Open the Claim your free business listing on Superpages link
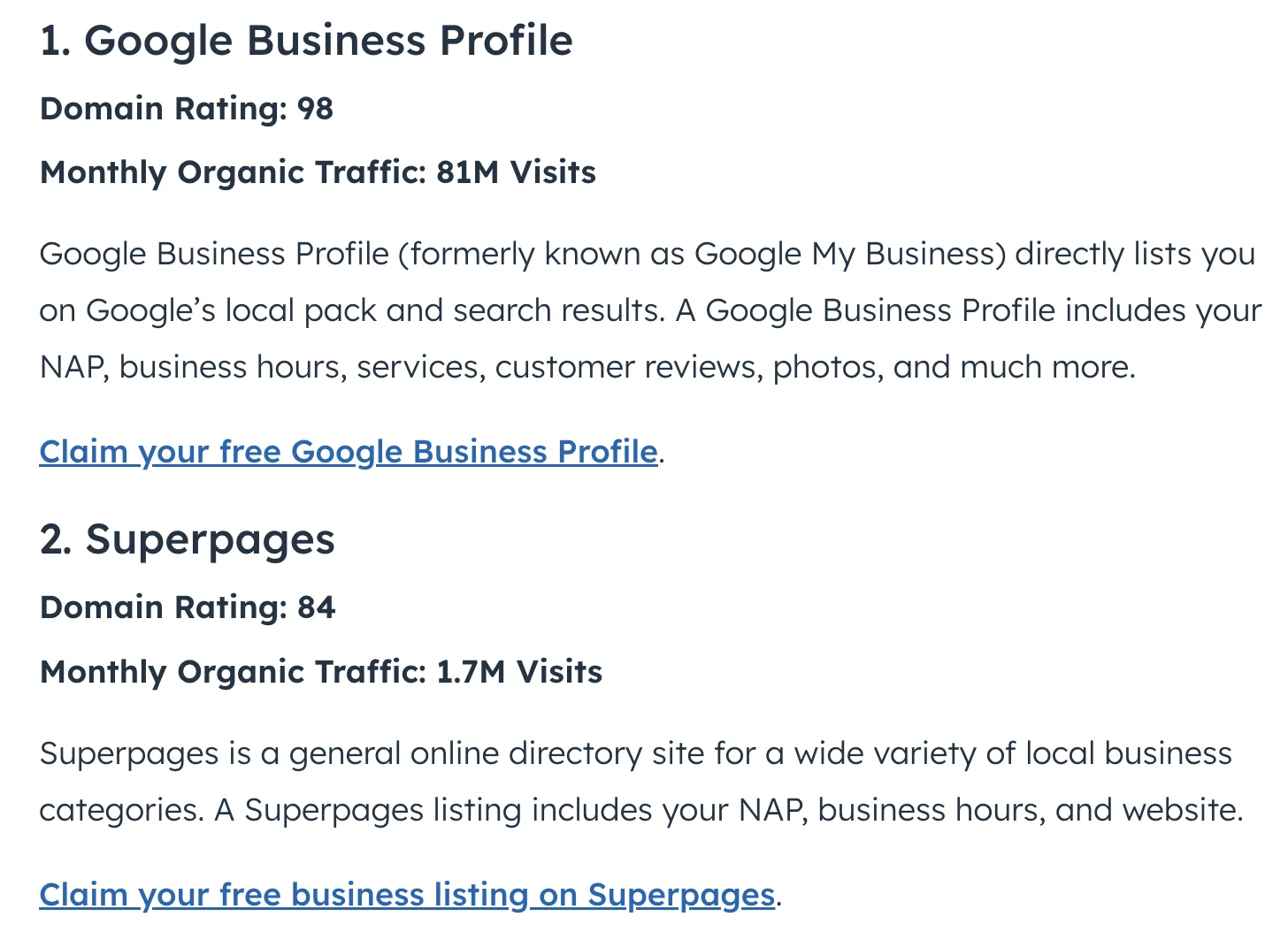 pos(408,895)
